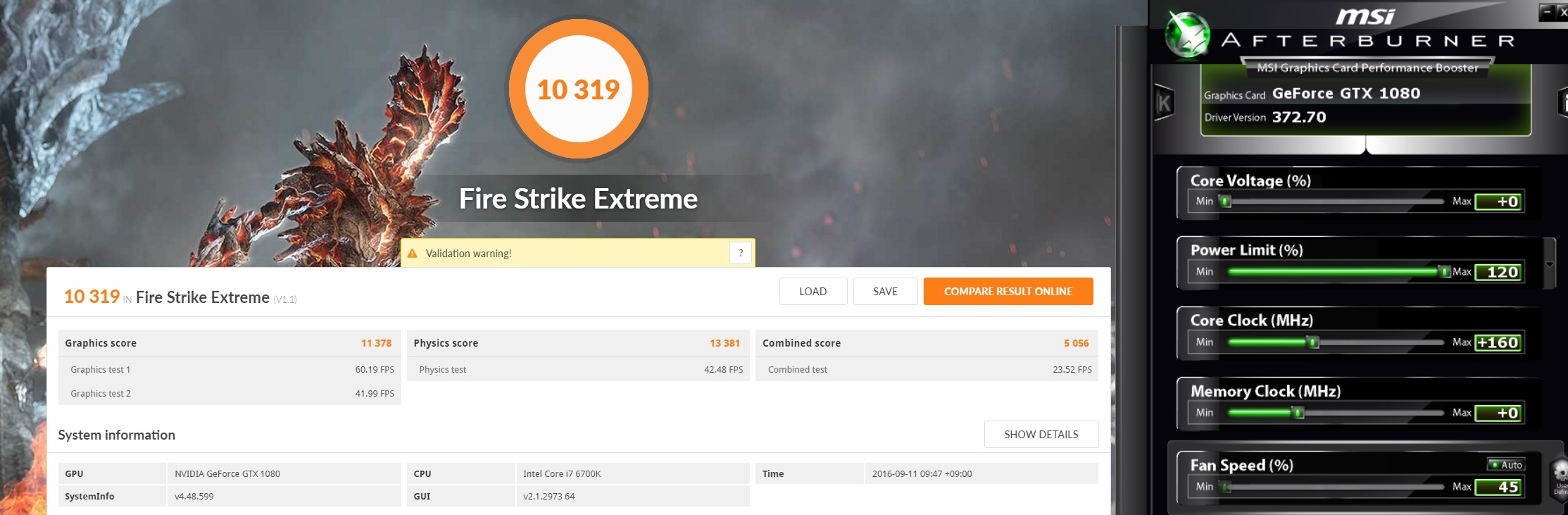Click the System information heading
Image resolution: width=1568 pixels, height=515 pixels.
coord(116,435)
